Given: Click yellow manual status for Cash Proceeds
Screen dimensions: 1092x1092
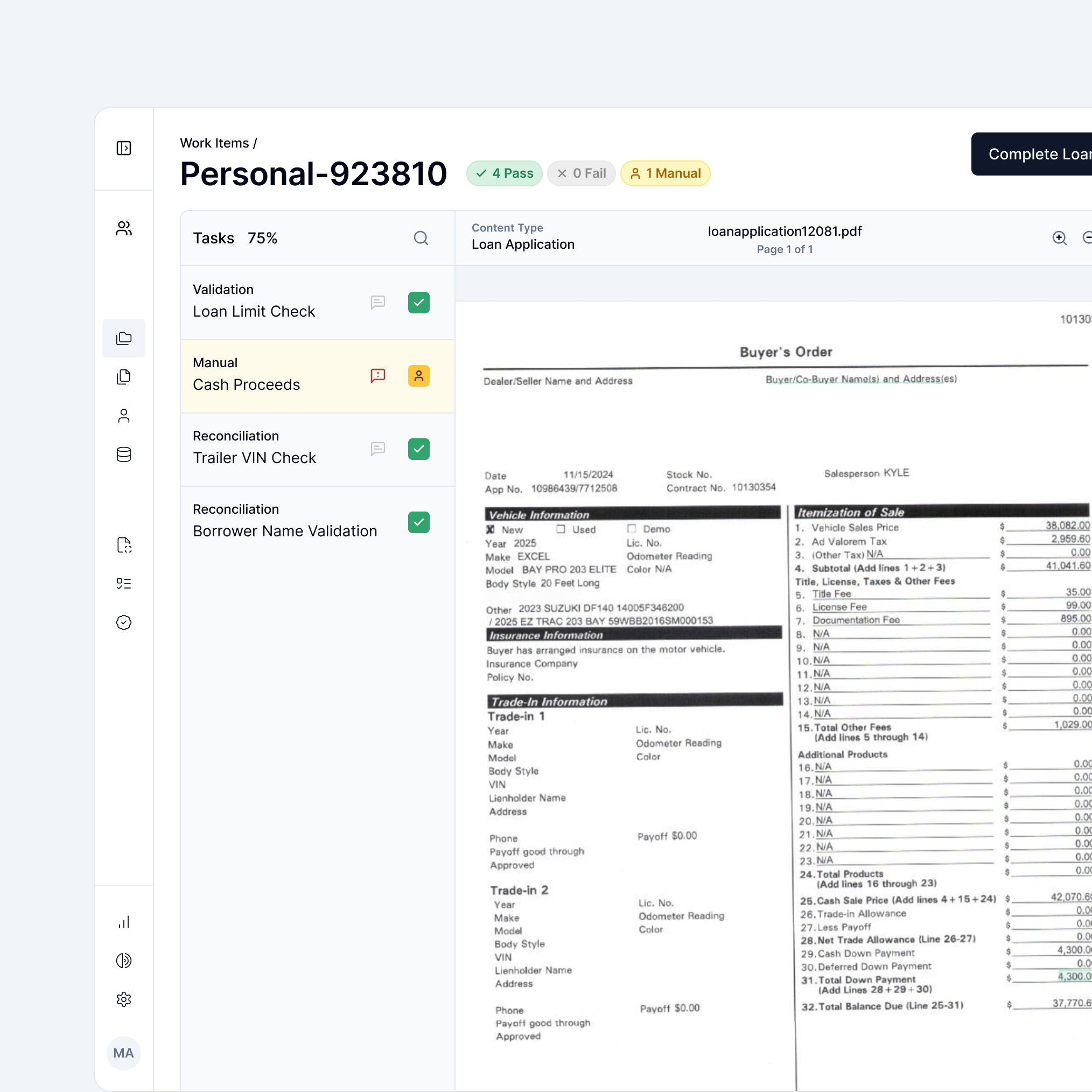Looking at the screenshot, I should coord(419,376).
